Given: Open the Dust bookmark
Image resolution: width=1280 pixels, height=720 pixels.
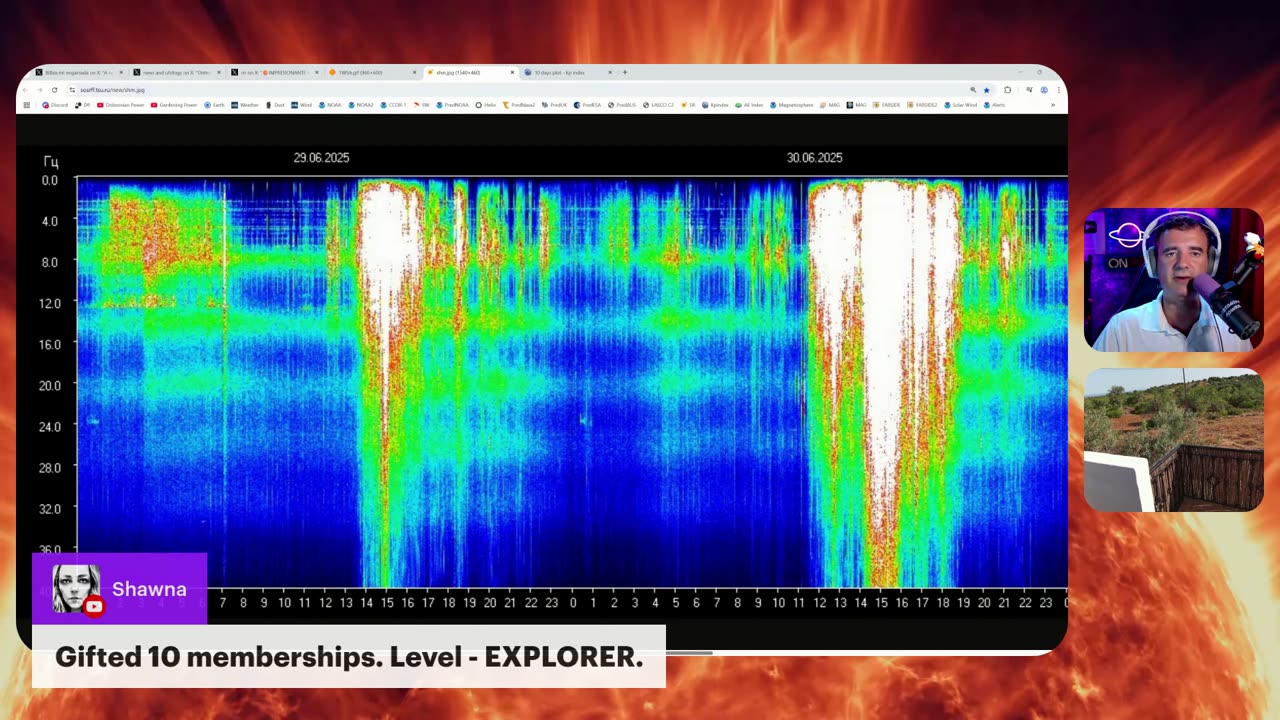Looking at the screenshot, I should (x=275, y=104).
